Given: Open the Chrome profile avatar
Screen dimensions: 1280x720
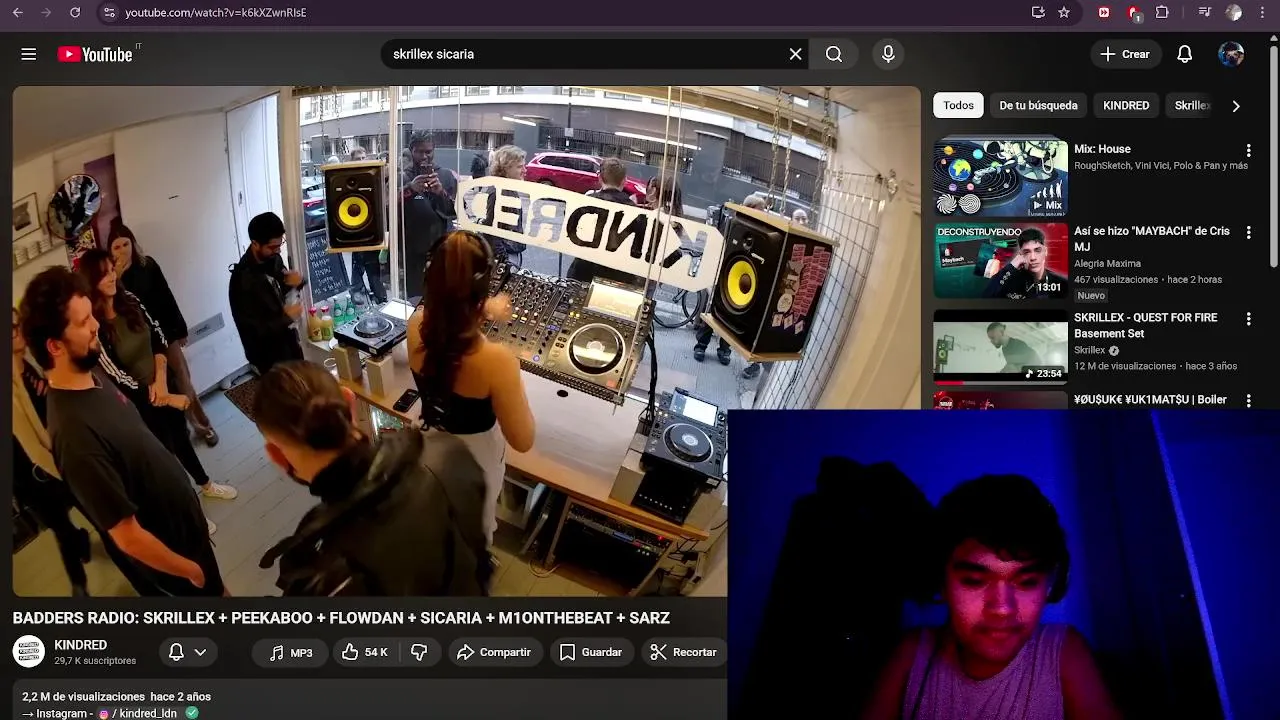Looking at the screenshot, I should coord(1234,12).
